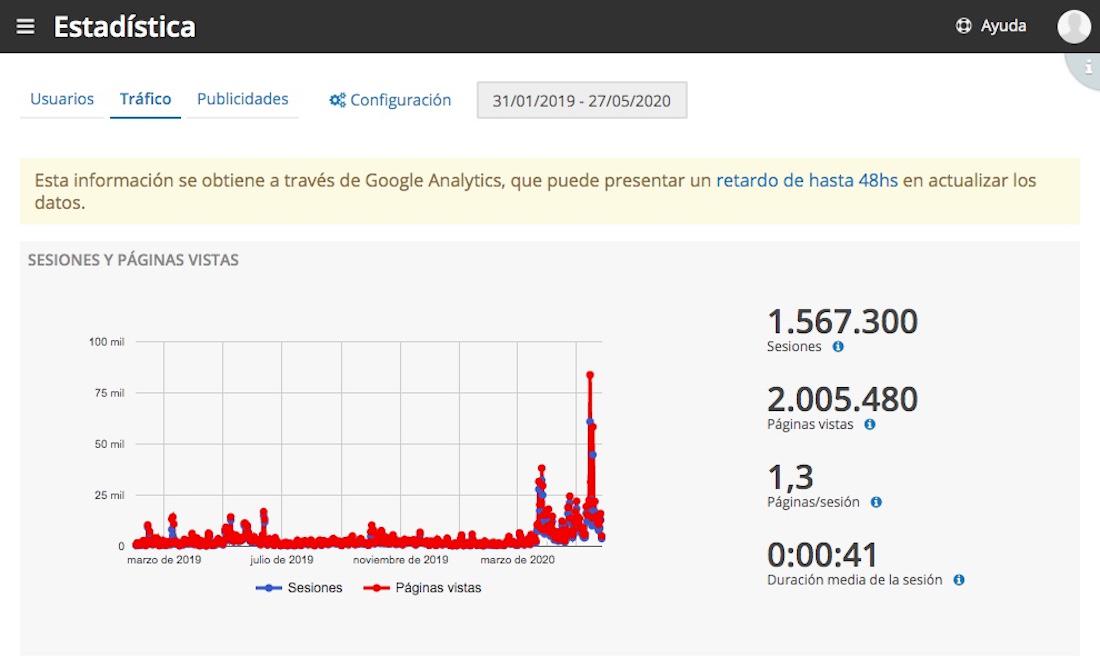
Task: Click the info icon next to Sesiones
Action: click(838, 347)
